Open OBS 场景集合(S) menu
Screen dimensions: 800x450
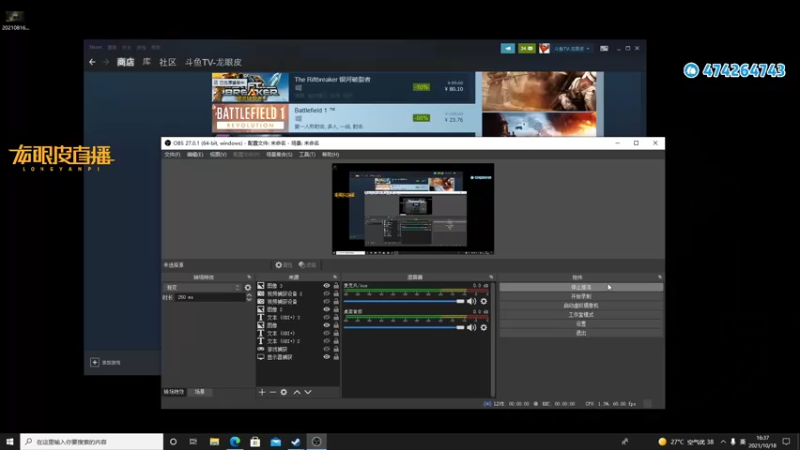click(279, 154)
